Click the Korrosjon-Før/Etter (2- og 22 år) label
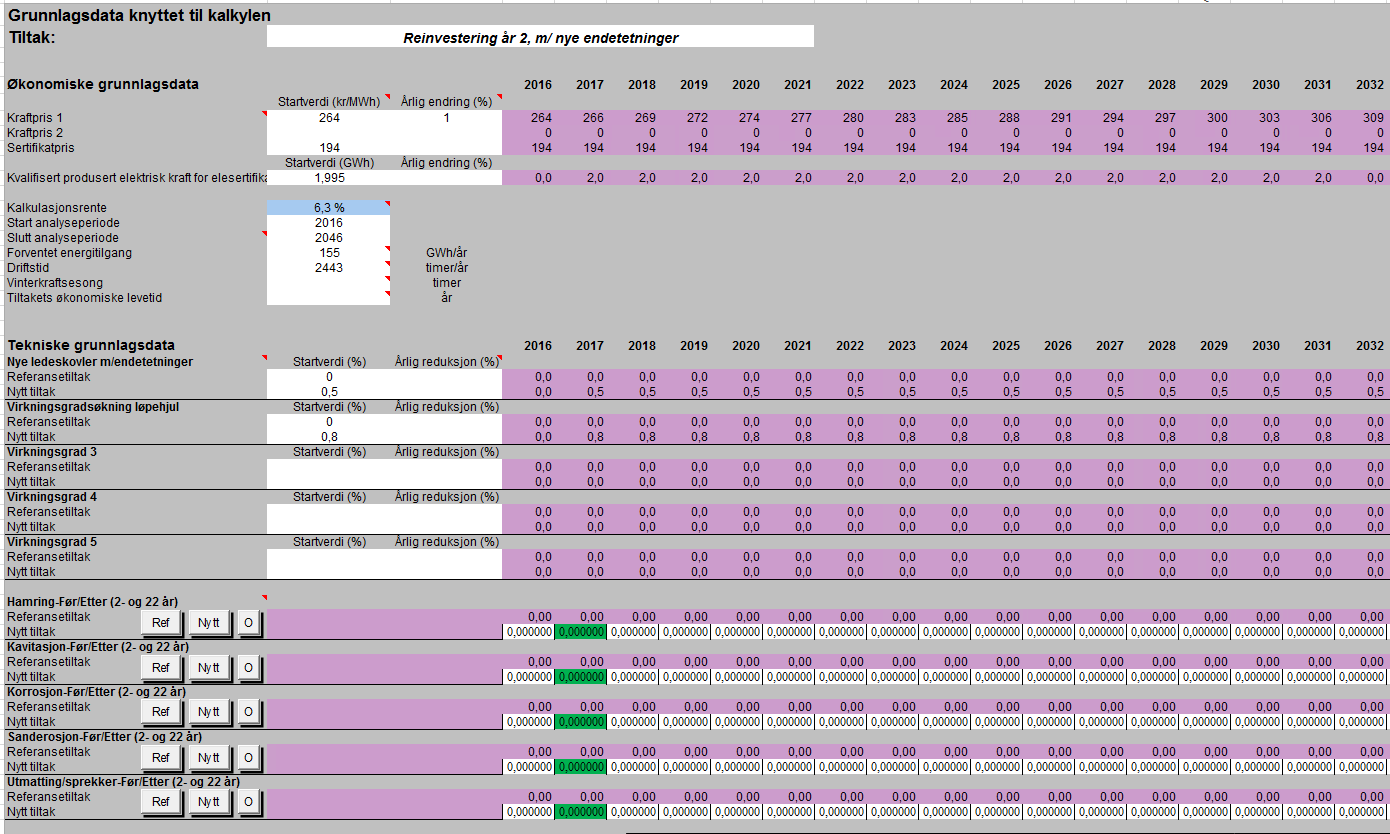 click(x=98, y=692)
